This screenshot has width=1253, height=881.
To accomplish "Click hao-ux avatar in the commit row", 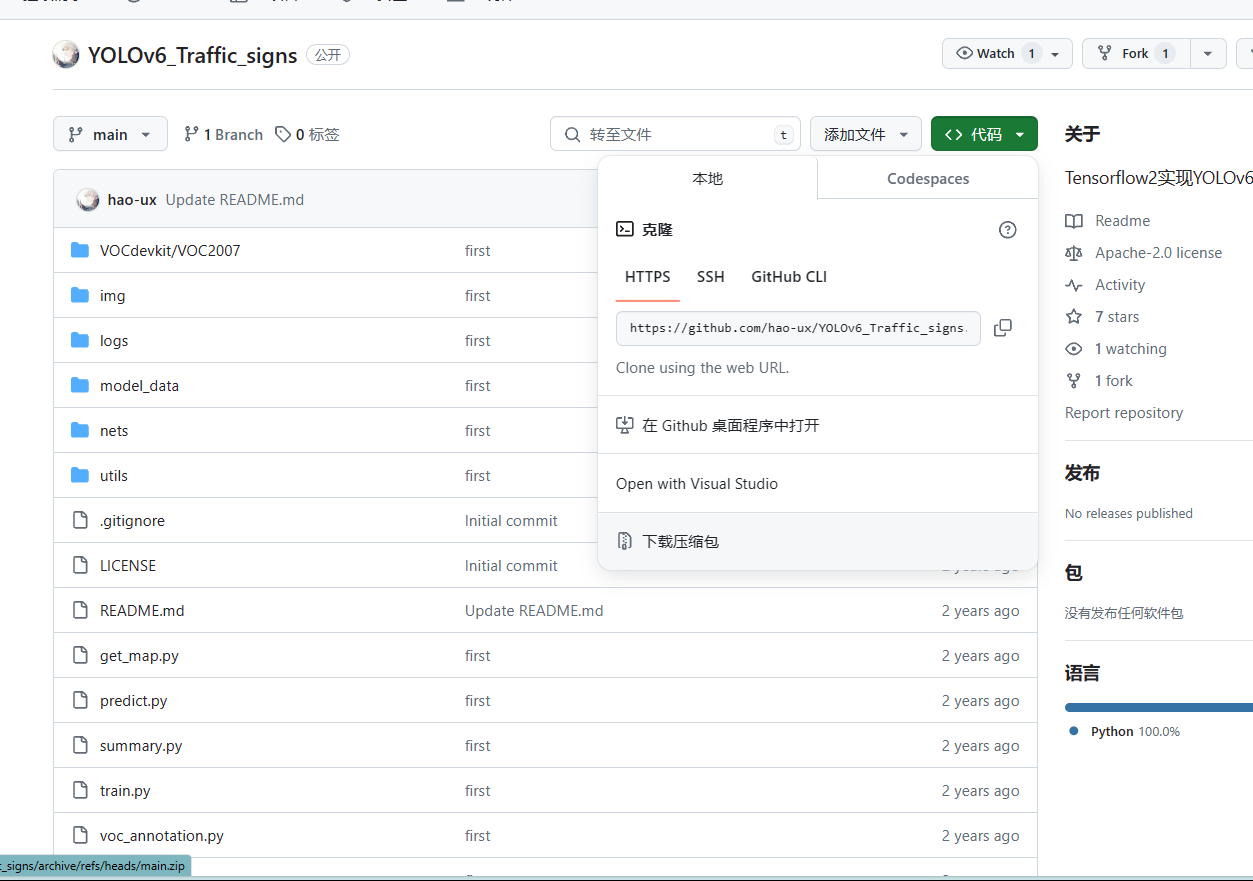I will pos(88,199).
